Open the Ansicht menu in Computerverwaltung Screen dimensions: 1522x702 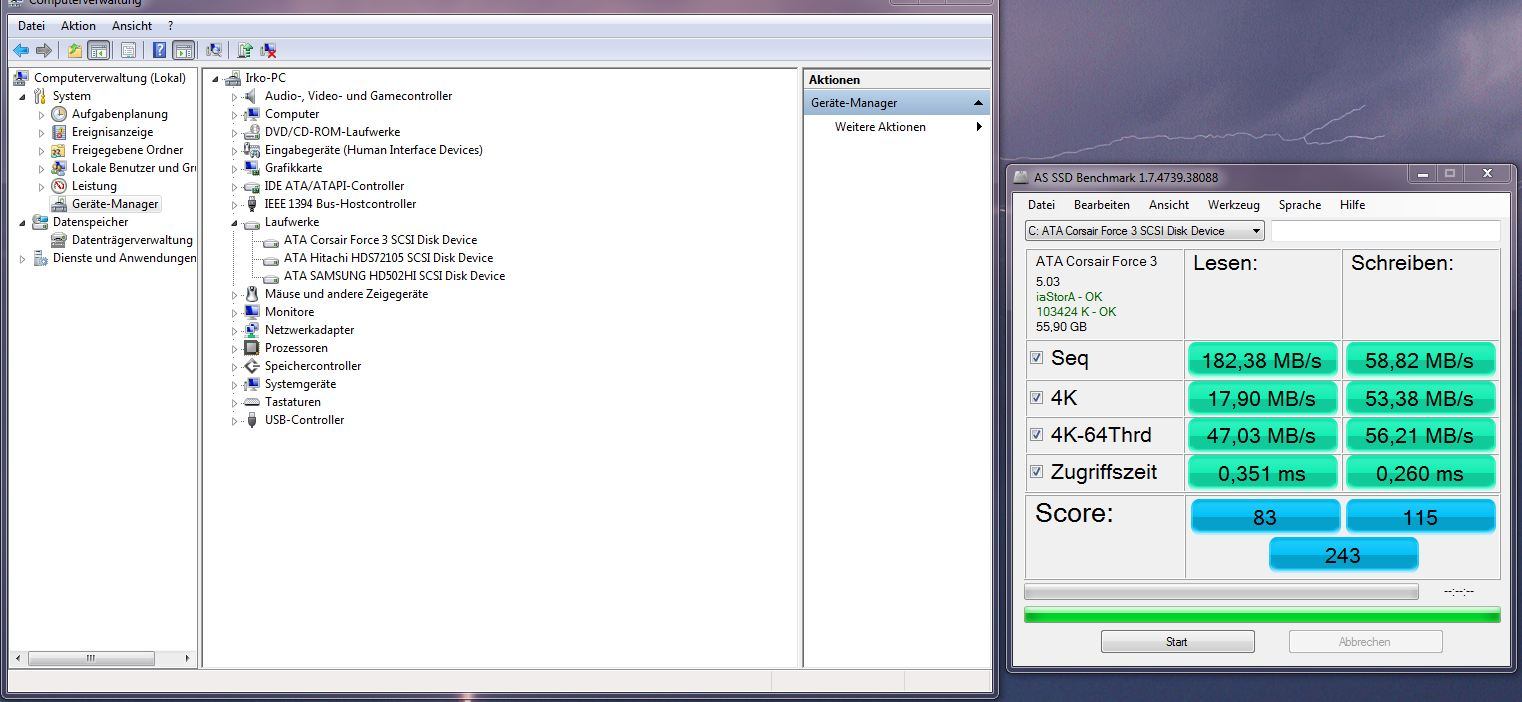point(132,25)
